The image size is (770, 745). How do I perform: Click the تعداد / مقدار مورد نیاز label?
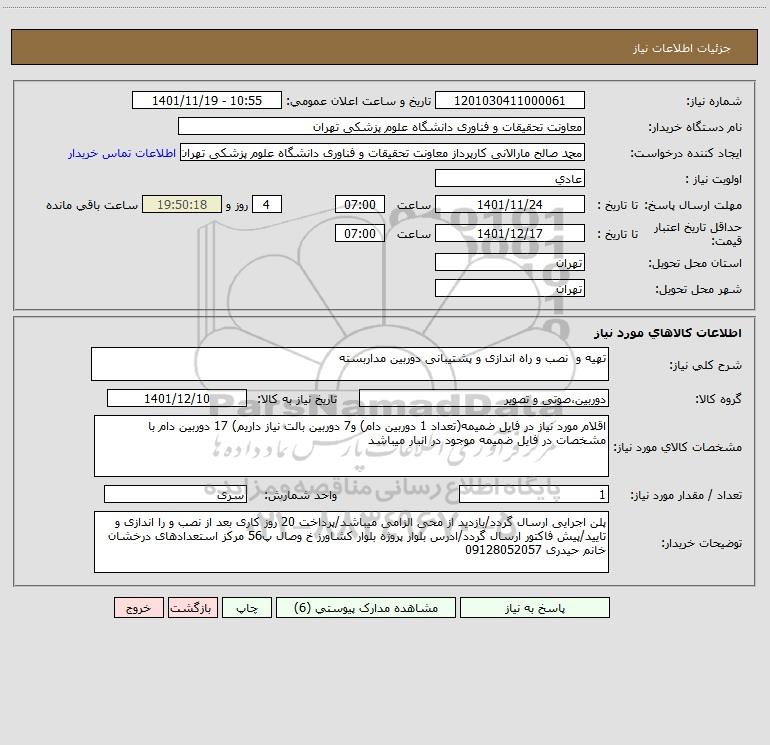pos(686,496)
